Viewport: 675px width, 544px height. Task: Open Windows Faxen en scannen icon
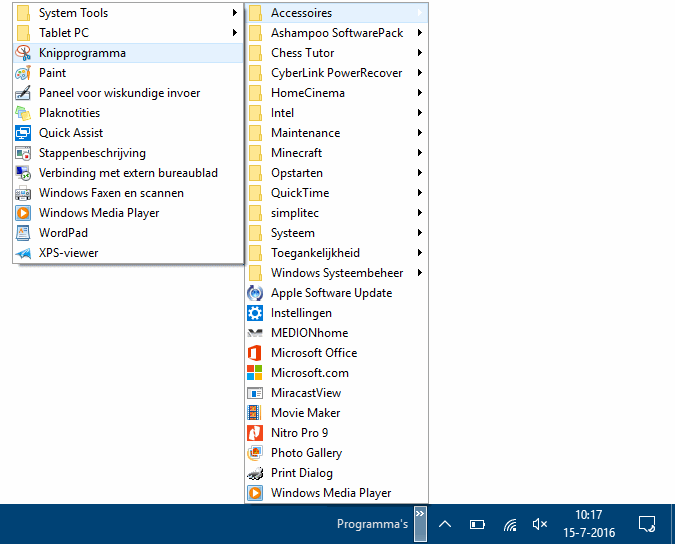pos(23,193)
